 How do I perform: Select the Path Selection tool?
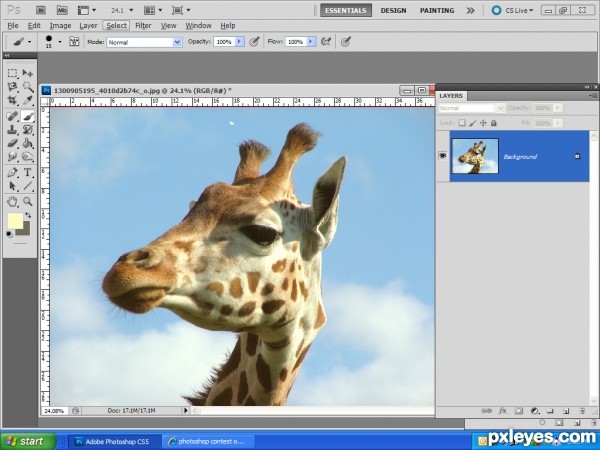[x=13, y=186]
